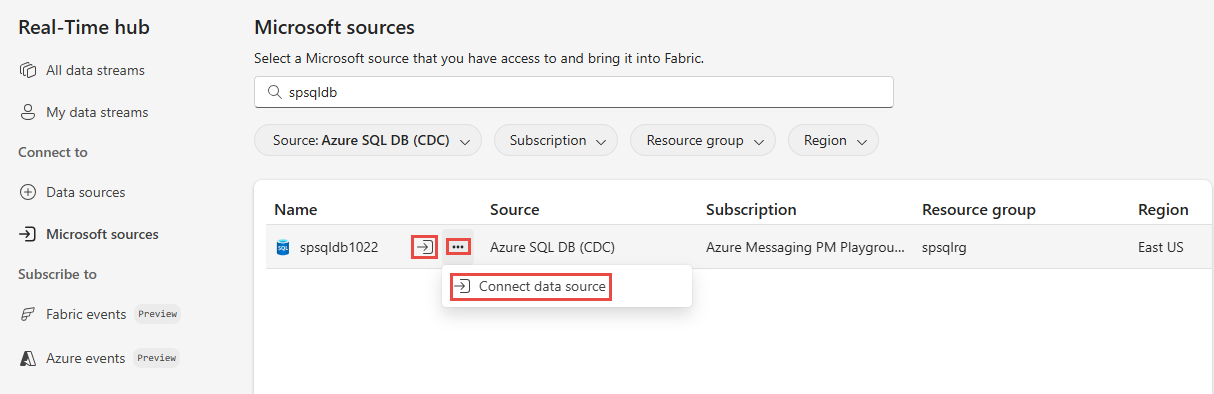Click the Azure events logo icon
The image size is (1214, 394).
coord(28,358)
